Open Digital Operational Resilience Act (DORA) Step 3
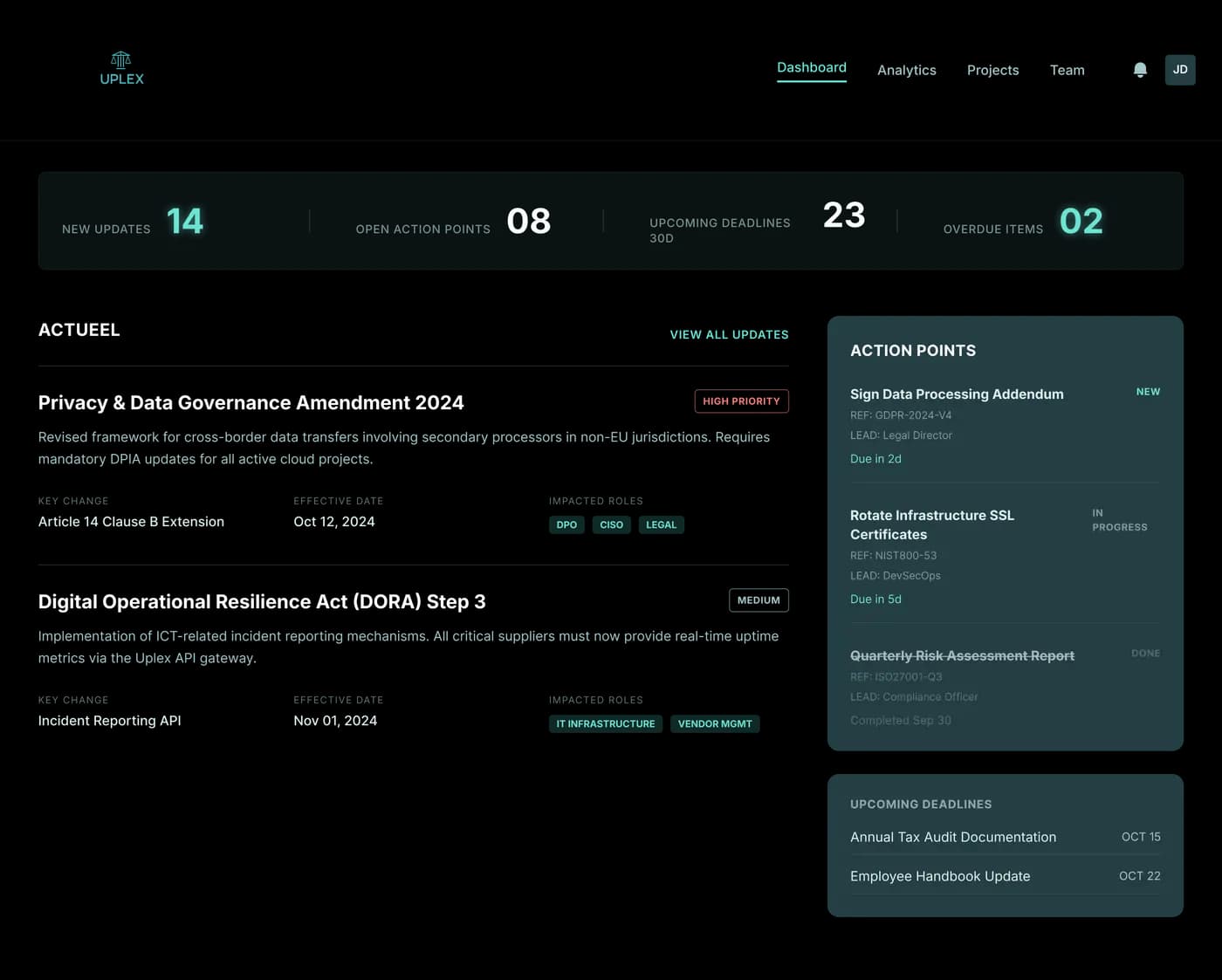Screen dimensions: 1222x980 [262, 601]
